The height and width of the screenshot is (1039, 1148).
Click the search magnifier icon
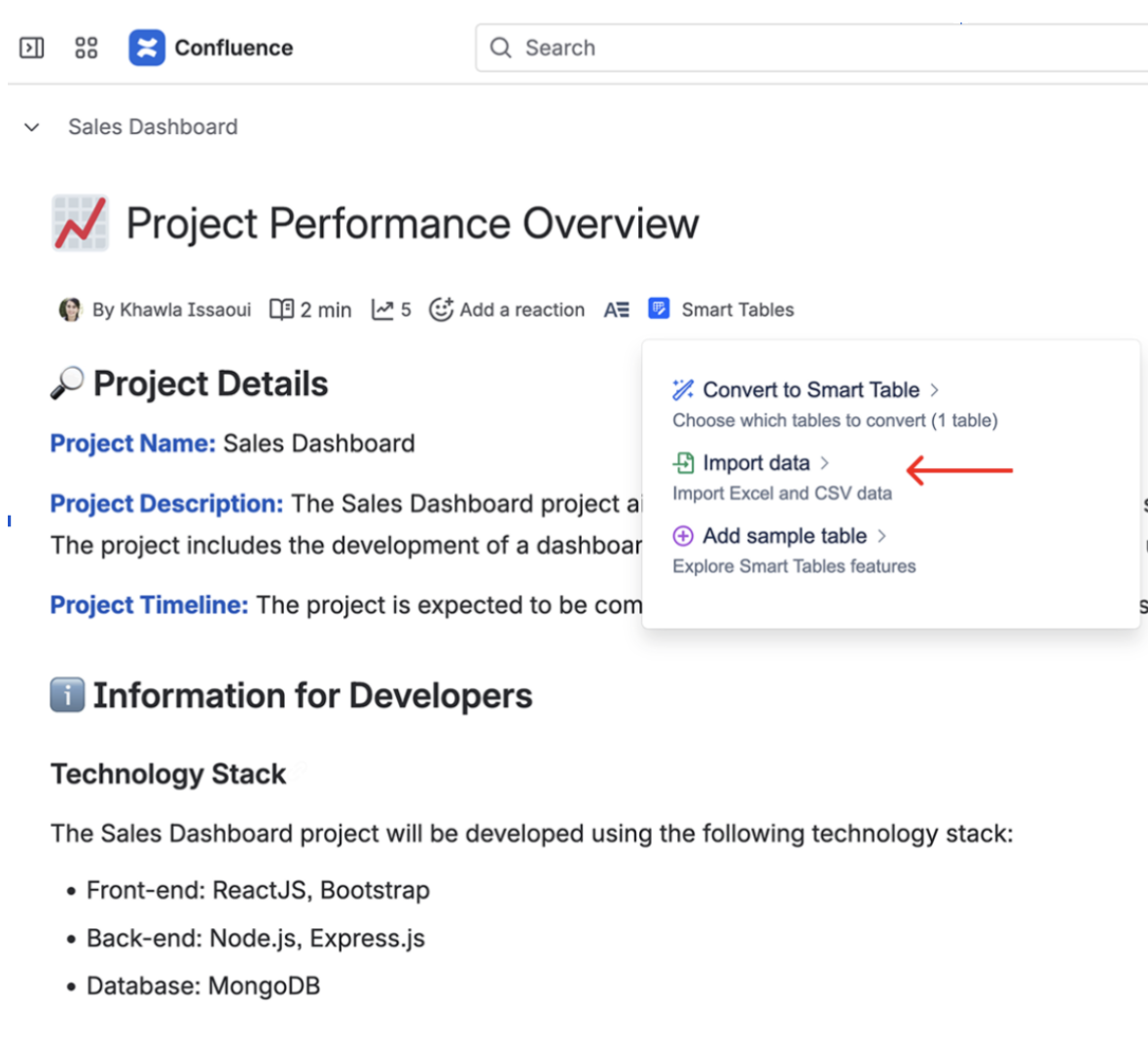tap(501, 48)
